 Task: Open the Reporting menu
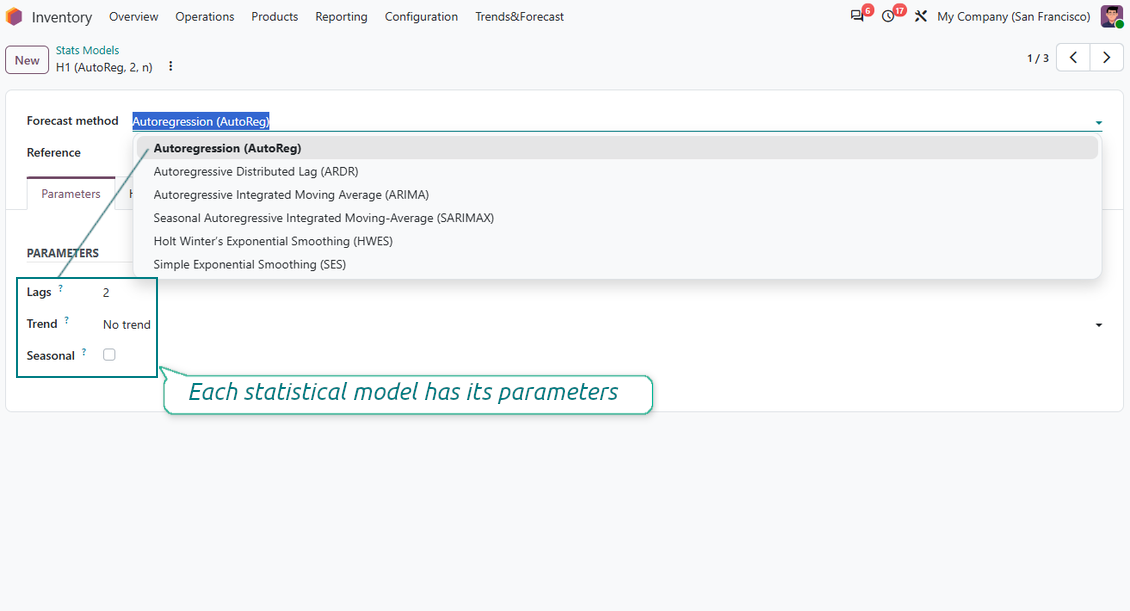(x=341, y=17)
